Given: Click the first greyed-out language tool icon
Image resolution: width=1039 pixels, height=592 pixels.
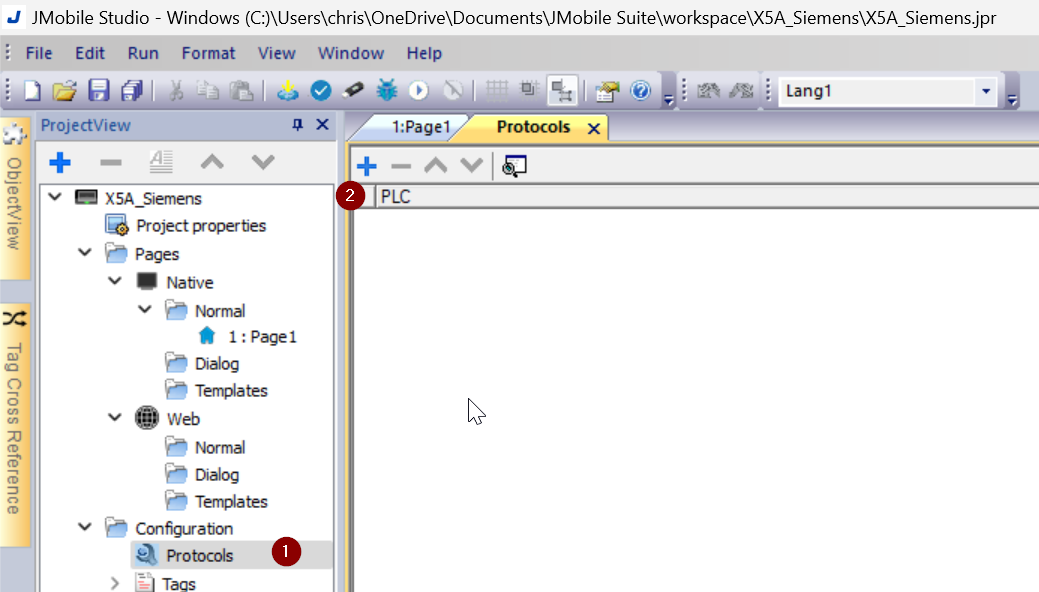Looking at the screenshot, I should click(708, 90).
